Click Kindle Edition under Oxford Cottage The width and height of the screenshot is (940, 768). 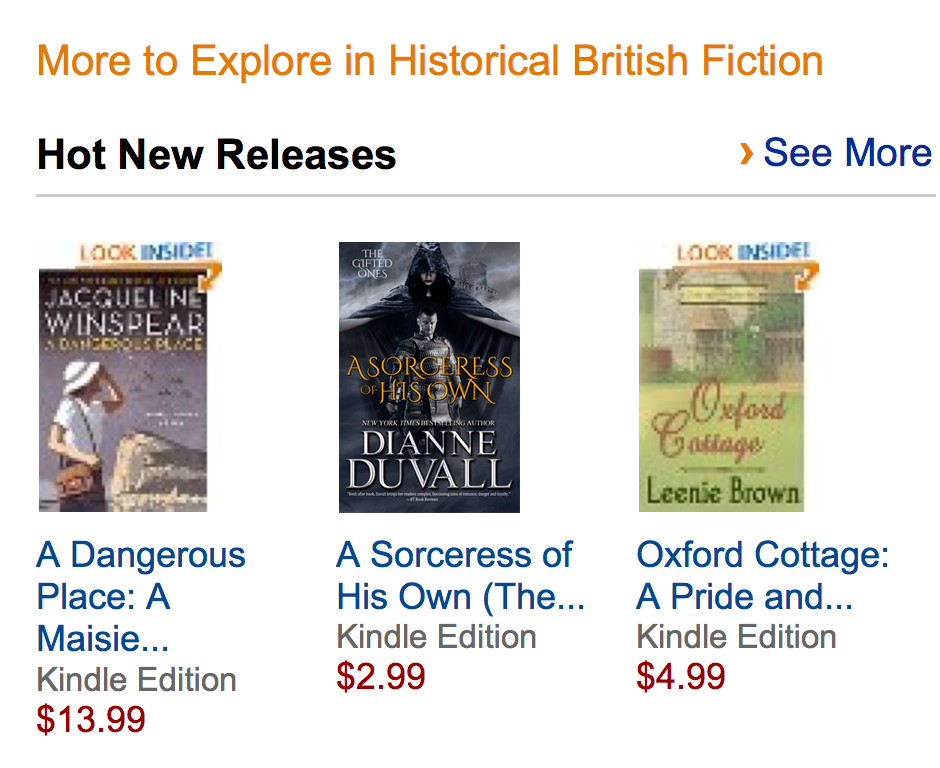point(737,637)
